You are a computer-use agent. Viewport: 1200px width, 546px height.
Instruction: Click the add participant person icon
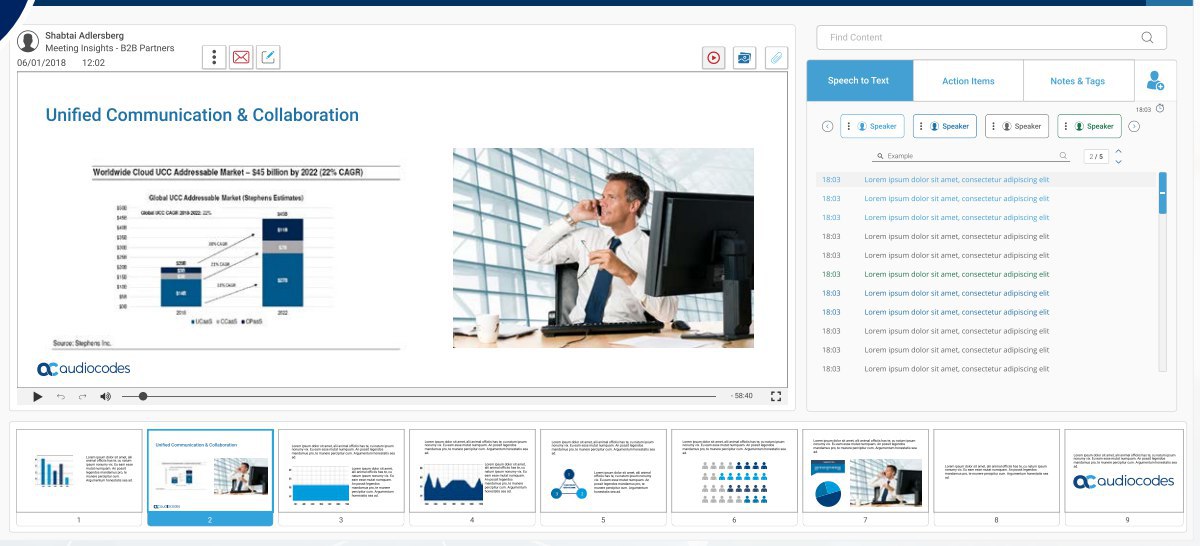pyautogui.click(x=1156, y=81)
